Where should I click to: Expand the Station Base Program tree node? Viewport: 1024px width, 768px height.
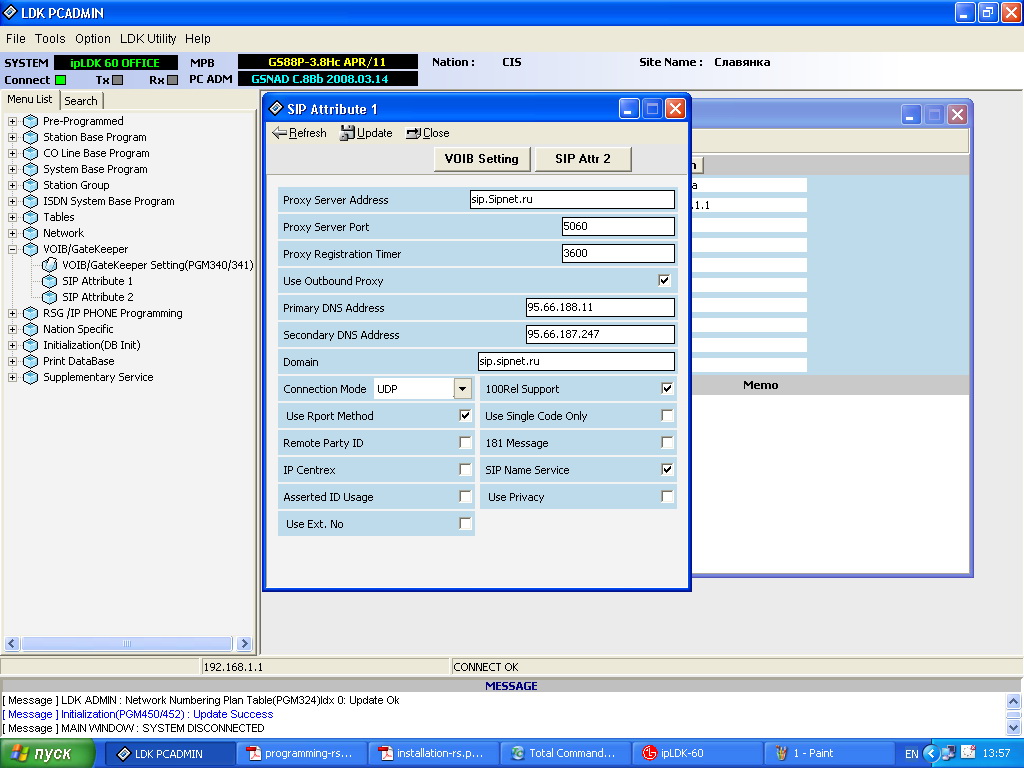coord(13,137)
